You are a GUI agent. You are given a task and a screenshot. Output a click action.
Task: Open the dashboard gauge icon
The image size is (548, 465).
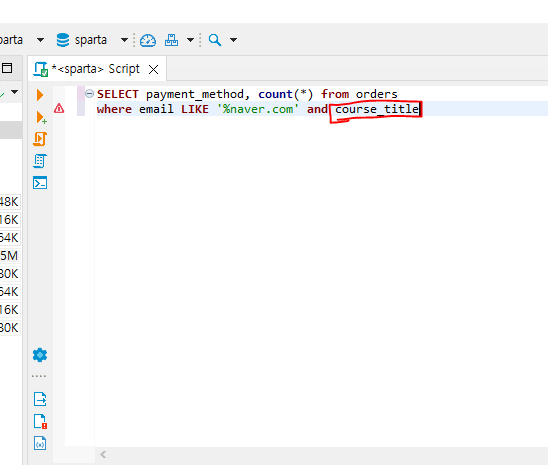148,40
